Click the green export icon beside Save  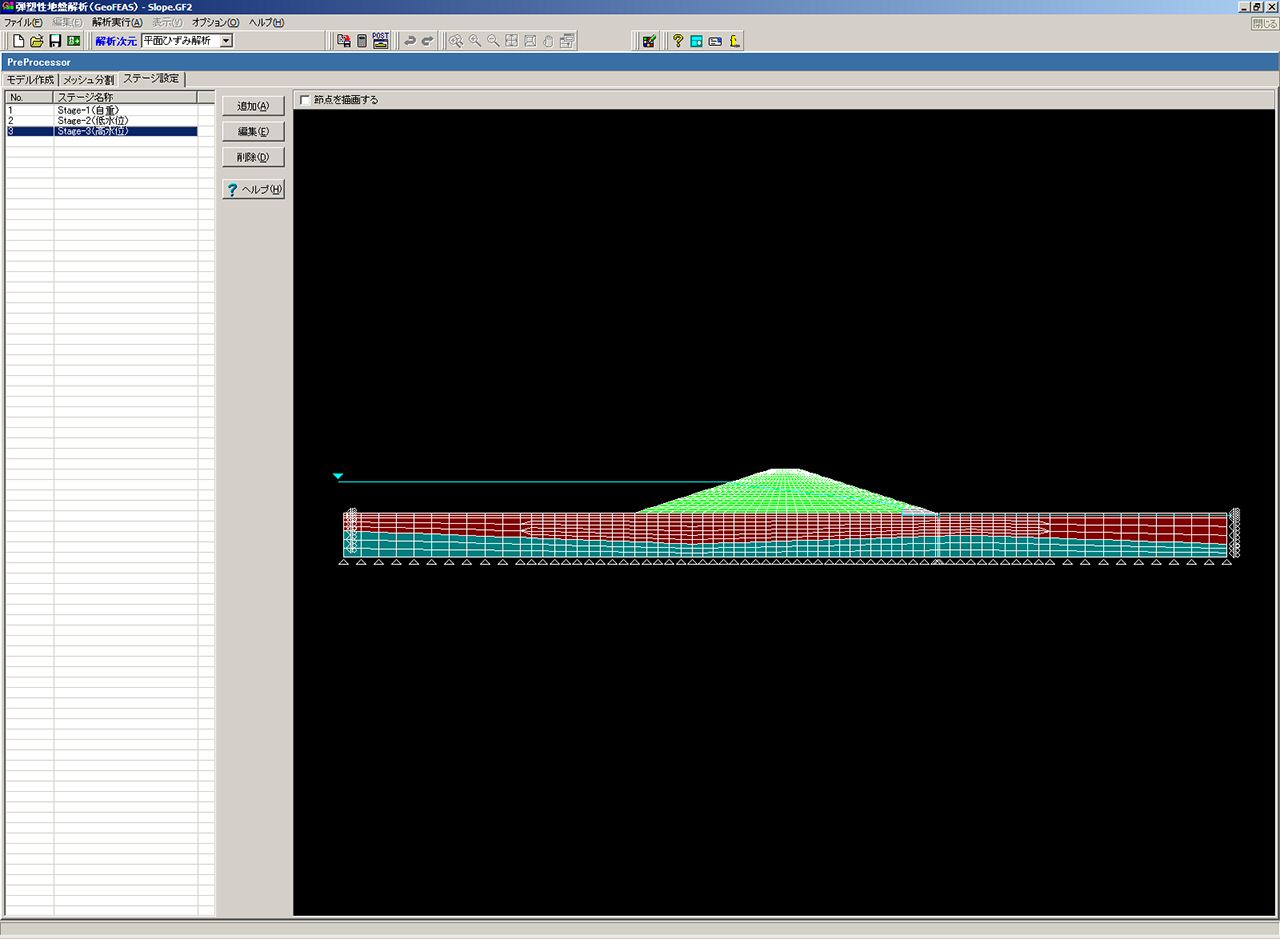73,41
